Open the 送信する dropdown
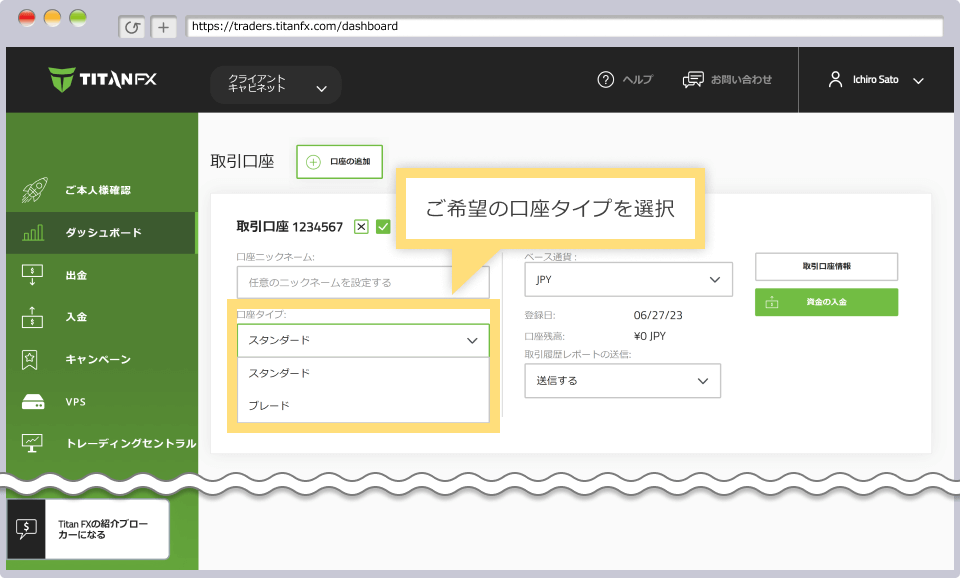The height and width of the screenshot is (578, 960). (623, 381)
